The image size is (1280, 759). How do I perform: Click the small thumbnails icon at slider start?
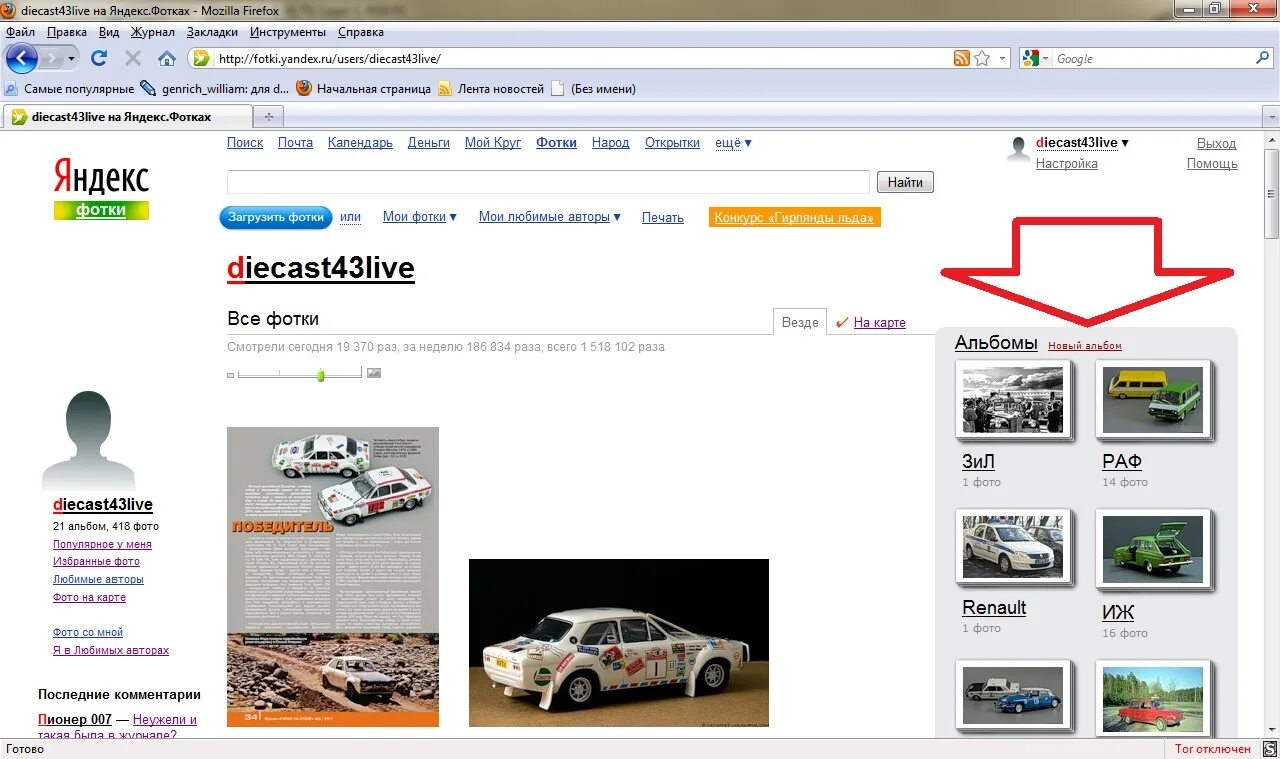[231, 375]
